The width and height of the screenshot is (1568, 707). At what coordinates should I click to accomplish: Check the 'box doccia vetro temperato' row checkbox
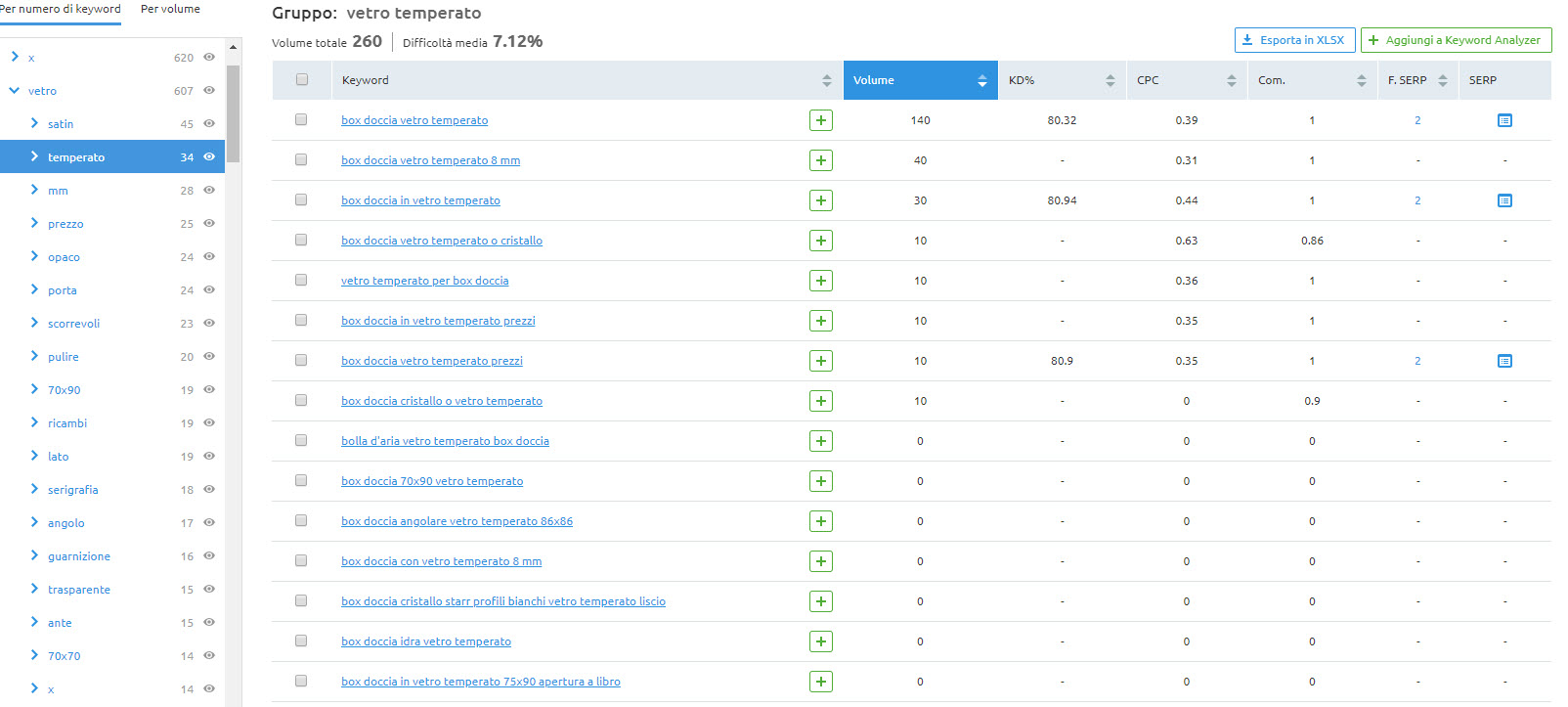click(301, 119)
